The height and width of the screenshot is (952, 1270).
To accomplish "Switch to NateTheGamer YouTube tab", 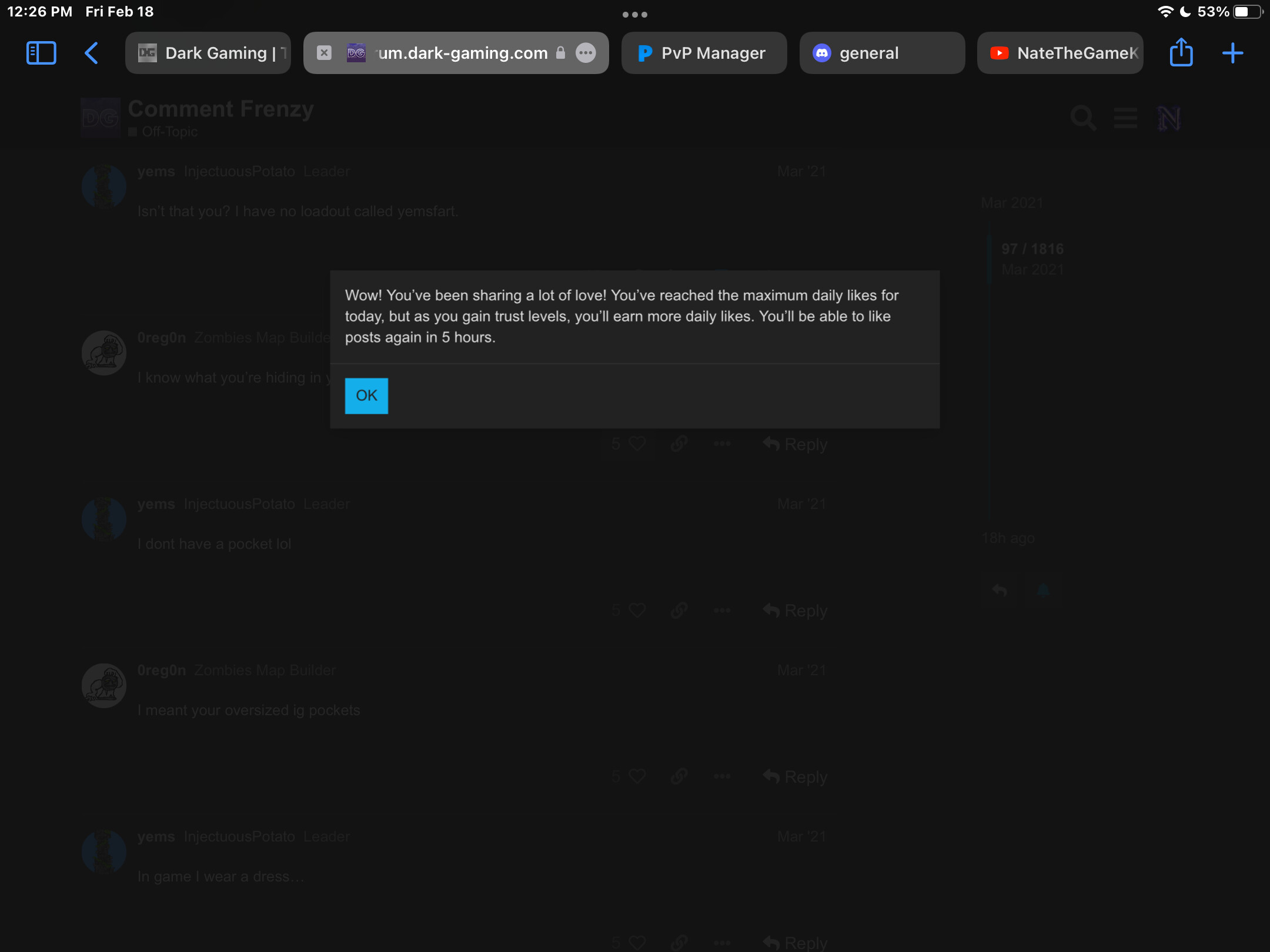I will [x=1060, y=53].
